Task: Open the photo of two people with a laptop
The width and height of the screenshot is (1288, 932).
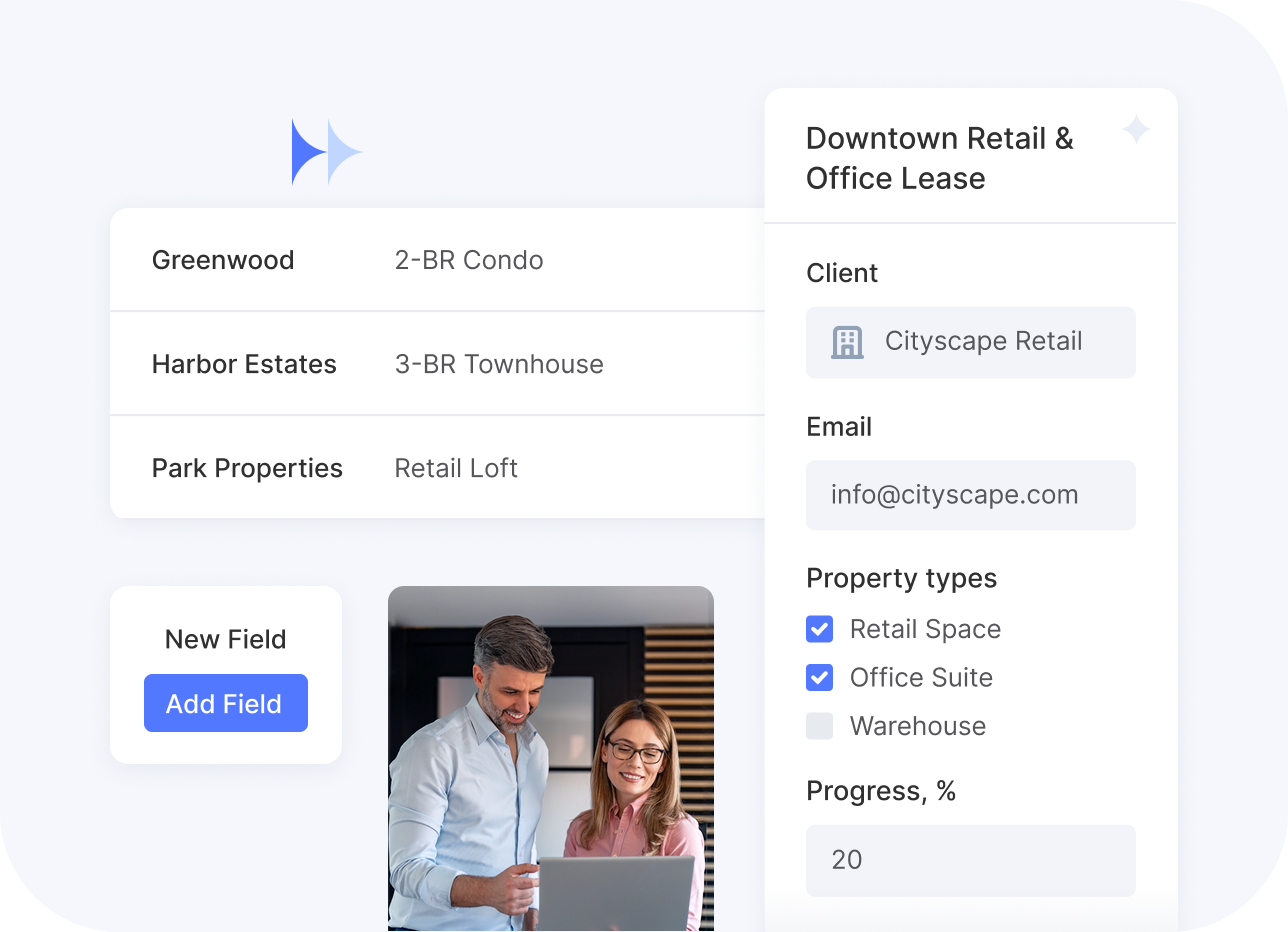Action: coord(550,758)
